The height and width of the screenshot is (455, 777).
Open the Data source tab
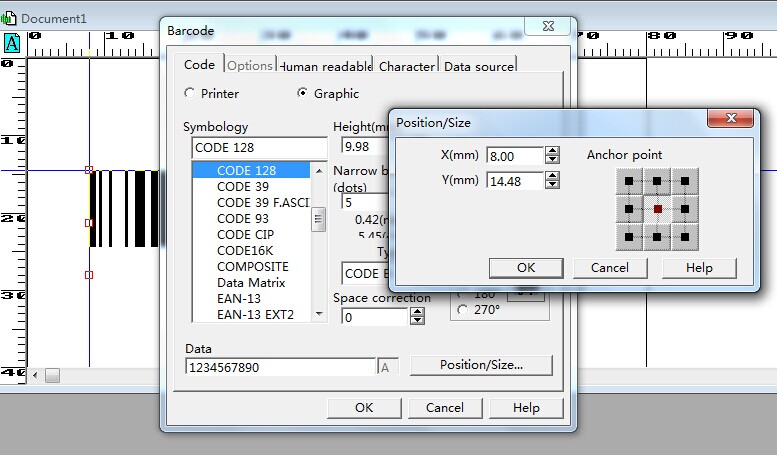478,66
